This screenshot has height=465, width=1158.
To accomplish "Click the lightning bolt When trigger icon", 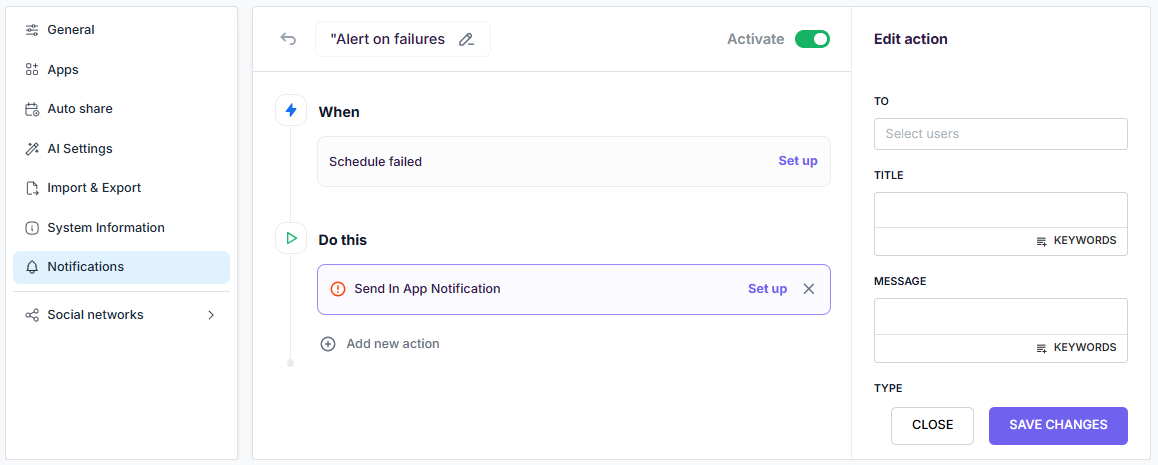I will 291,111.
